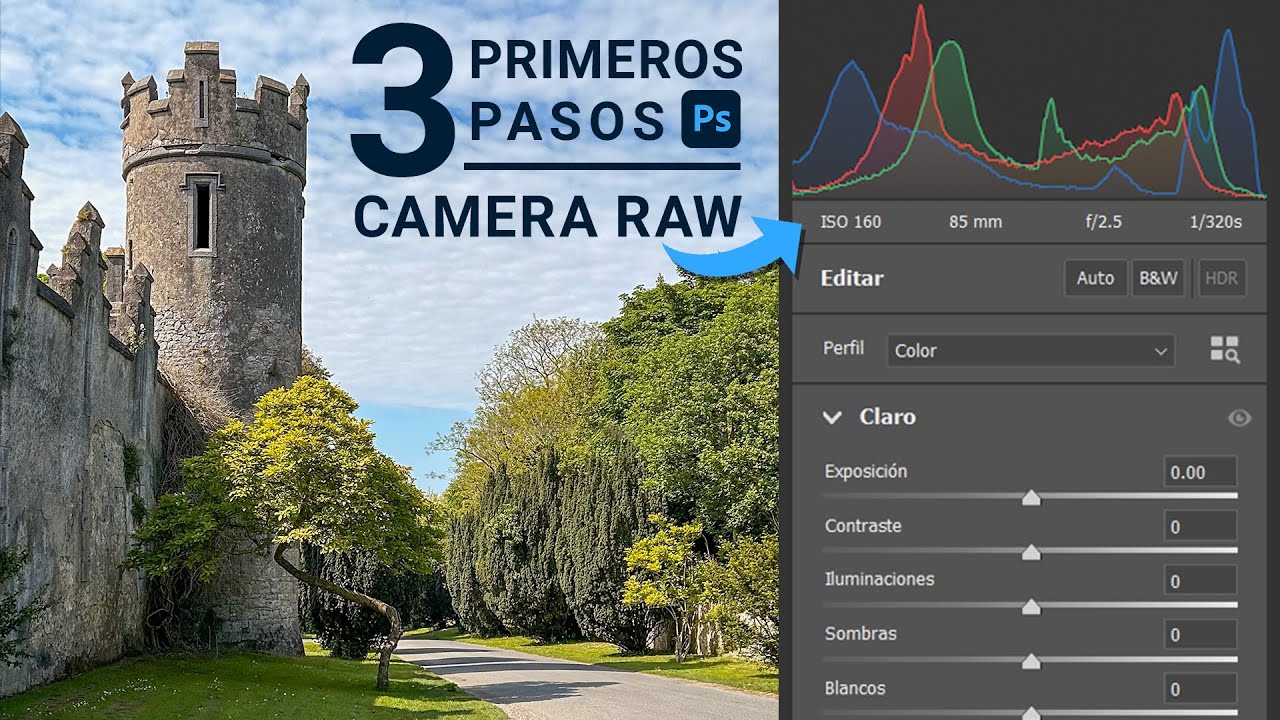Image resolution: width=1280 pixels, height=720 pixels.
Task: Click the Perfil label
Action: tap(844, 349)
